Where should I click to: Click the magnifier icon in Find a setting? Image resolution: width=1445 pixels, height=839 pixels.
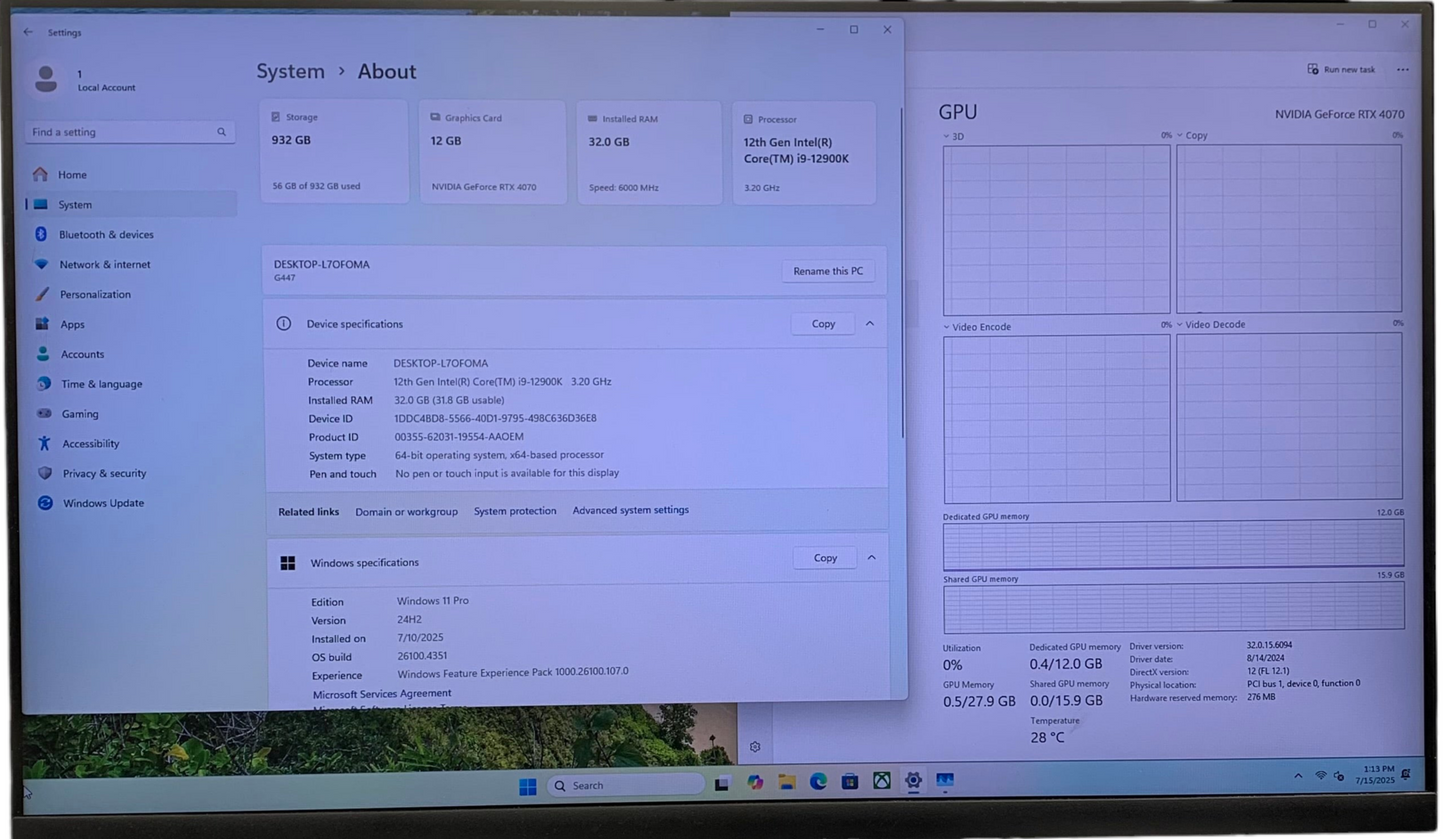pos(221,132)
